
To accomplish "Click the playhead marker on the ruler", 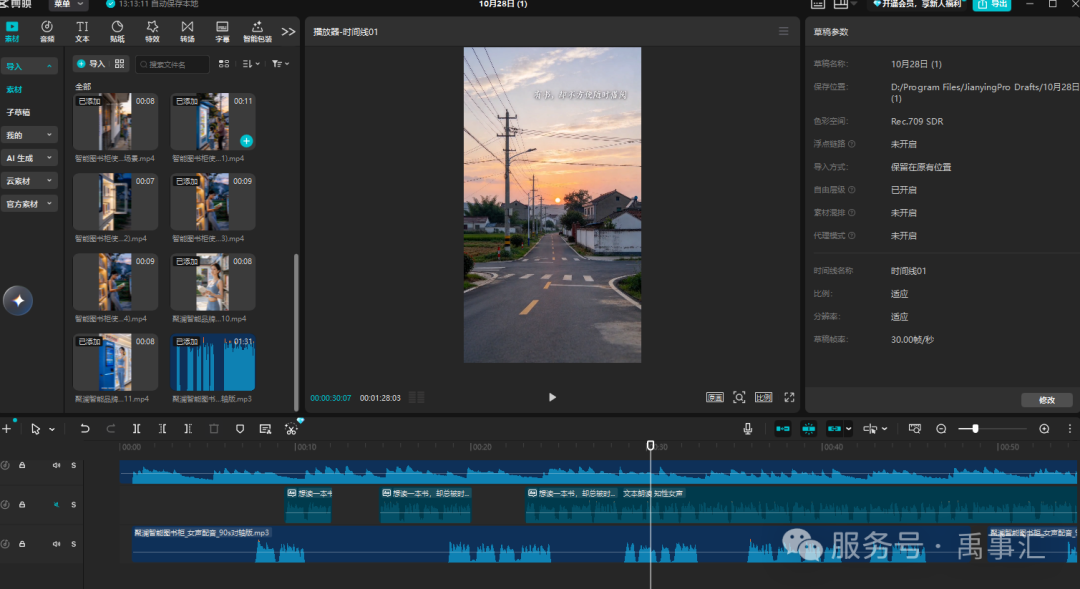I will [650, 446].
